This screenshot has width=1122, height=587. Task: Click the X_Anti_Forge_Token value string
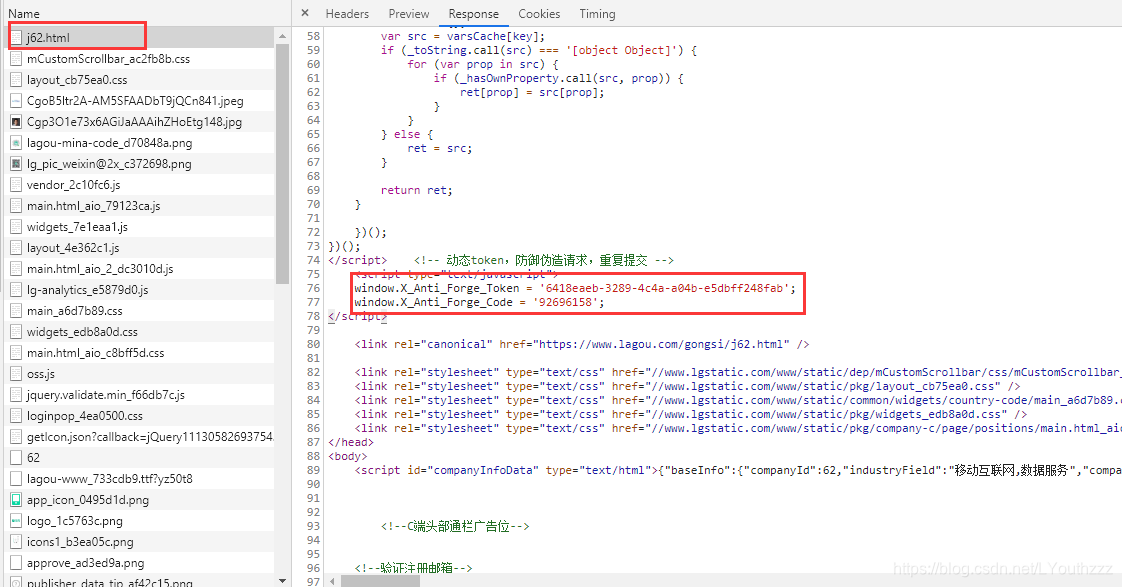click(664, 288)
